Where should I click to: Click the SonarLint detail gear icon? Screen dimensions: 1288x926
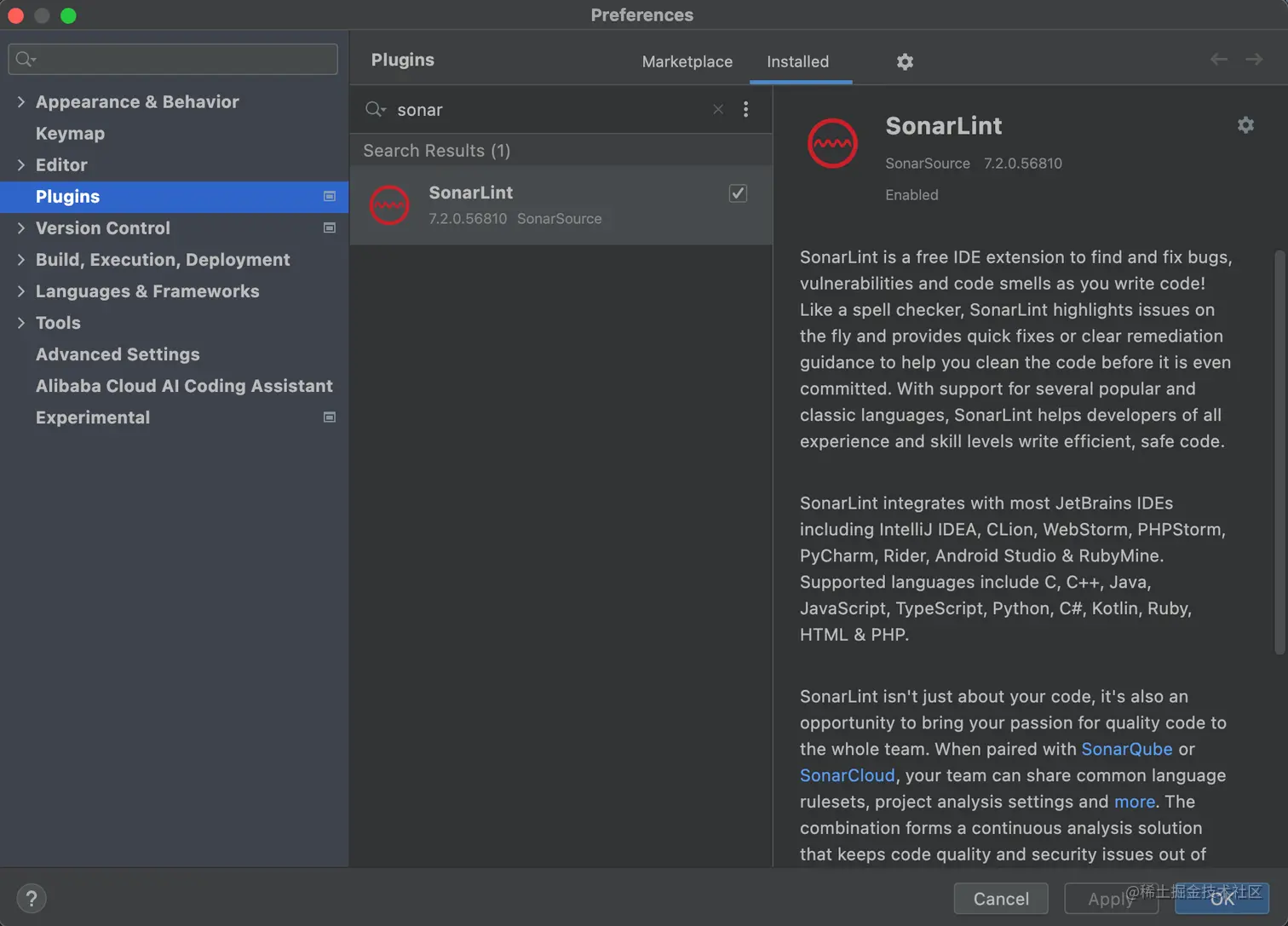click(1245, 125)
